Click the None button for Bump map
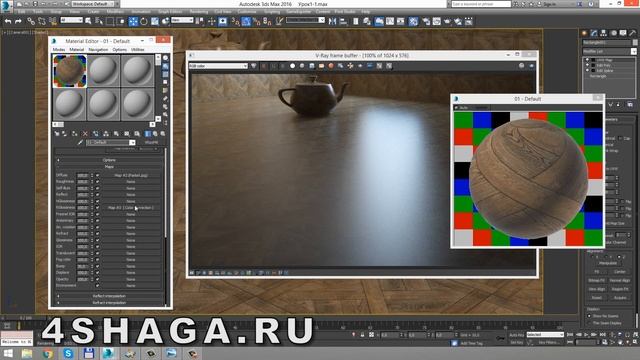The width and height of the screenshot is (640, 360). (131, 266)
